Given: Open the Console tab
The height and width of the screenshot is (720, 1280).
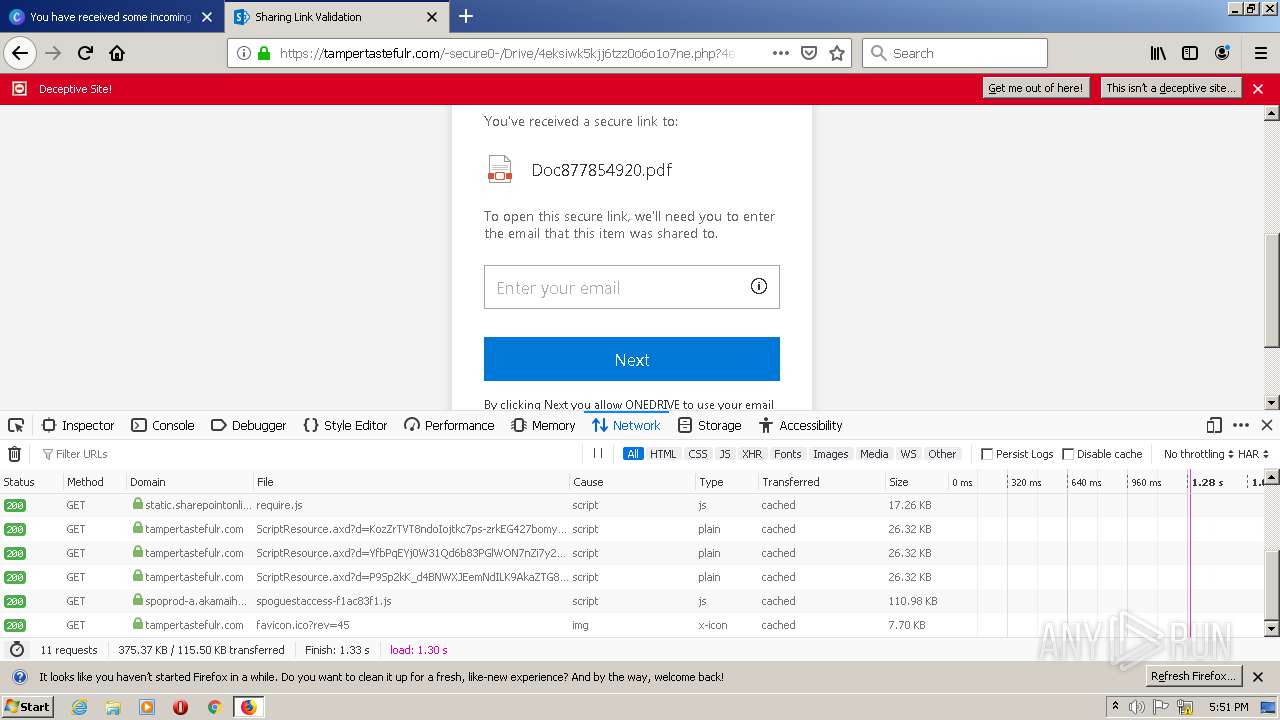Looking at the screenshot, I should coord(163,425).
